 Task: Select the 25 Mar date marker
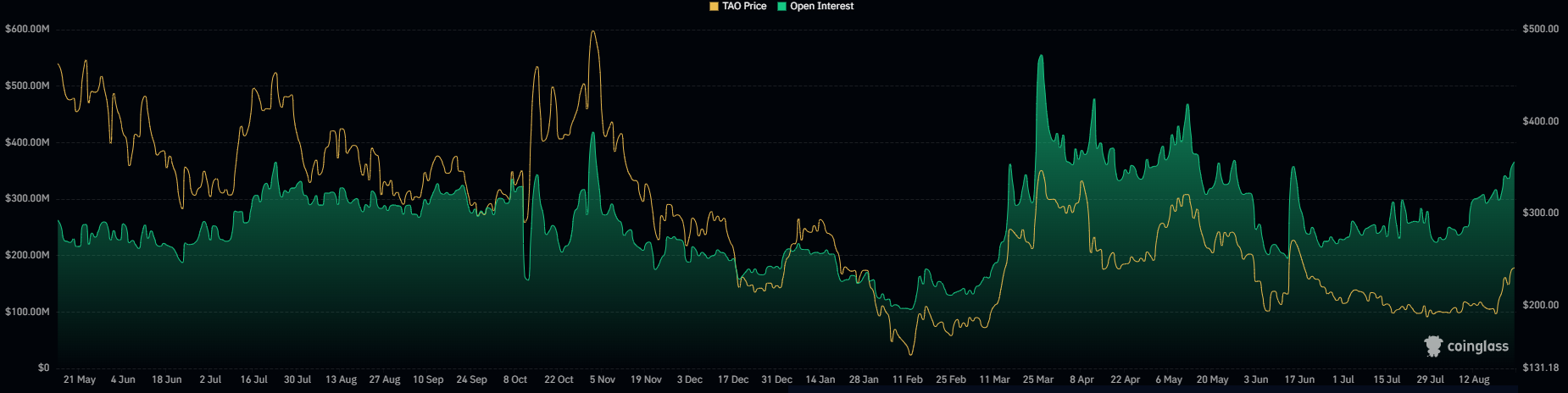coord(1038,379)
